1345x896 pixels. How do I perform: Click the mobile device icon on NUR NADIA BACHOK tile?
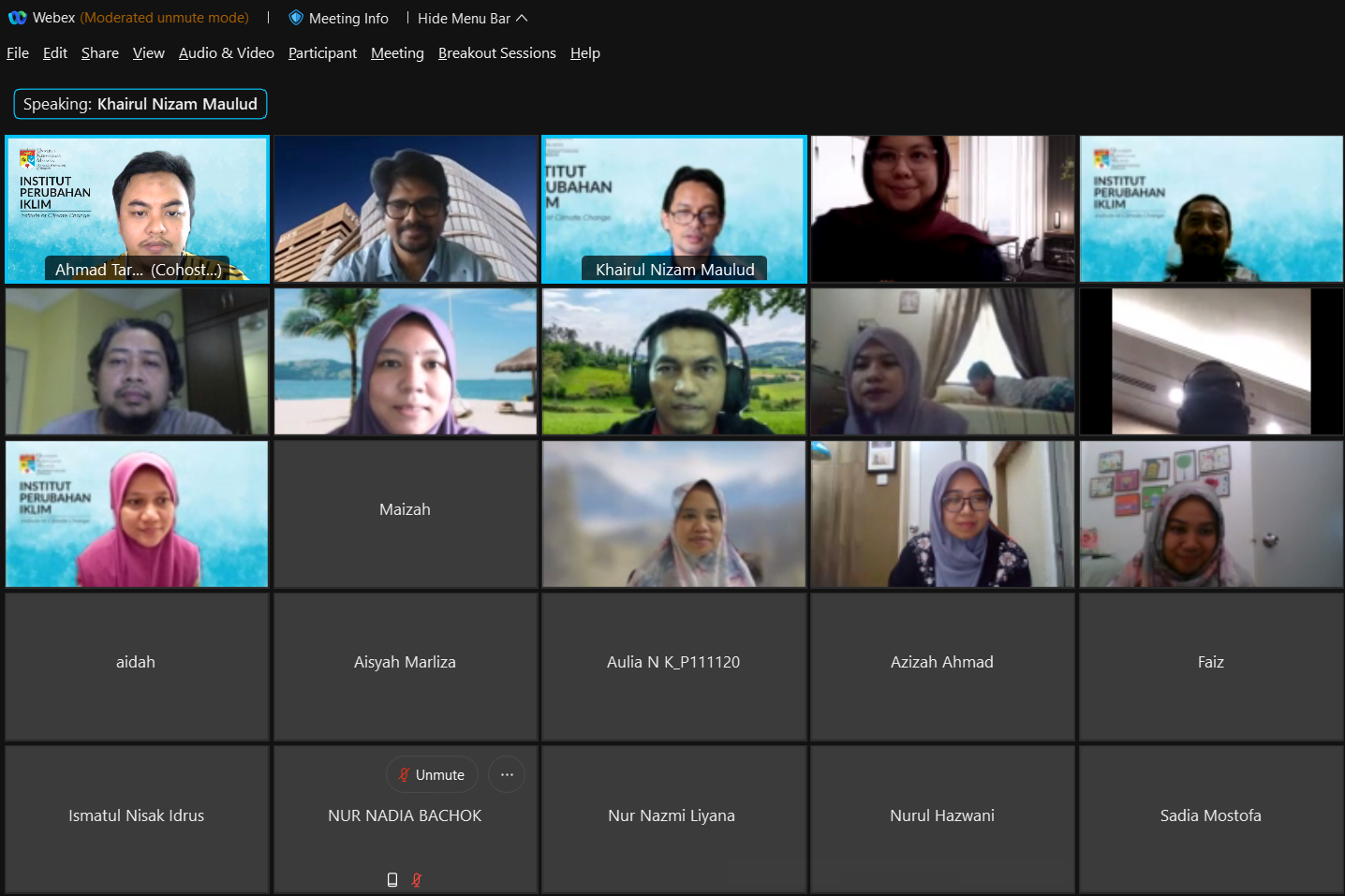tap(392, 879)
